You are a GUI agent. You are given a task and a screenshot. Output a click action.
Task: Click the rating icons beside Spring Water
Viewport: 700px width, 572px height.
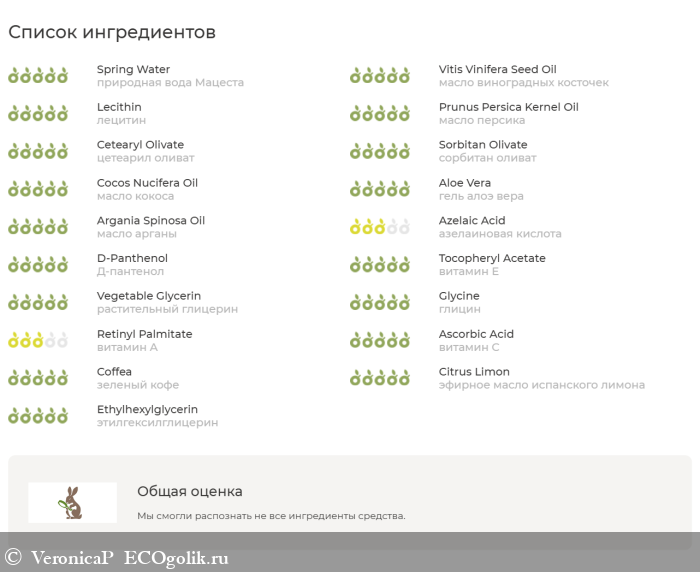click(x=38, y=76)
